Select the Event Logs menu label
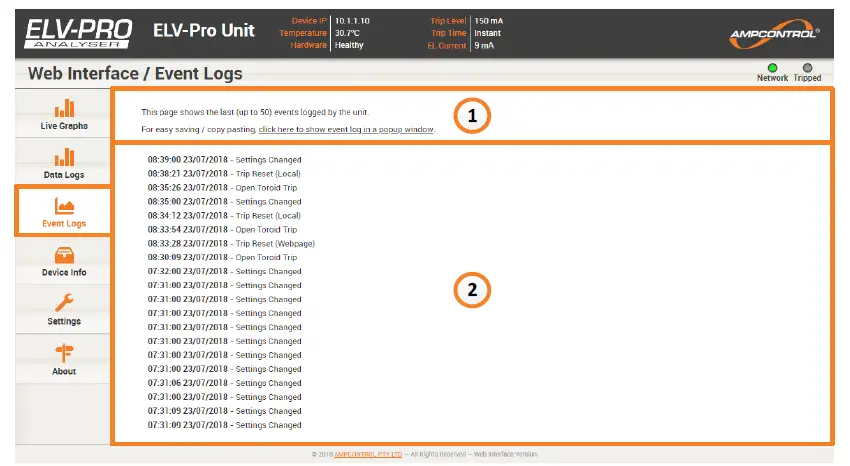The width and height of the screenshot is (850, 466). click(64, 223)
